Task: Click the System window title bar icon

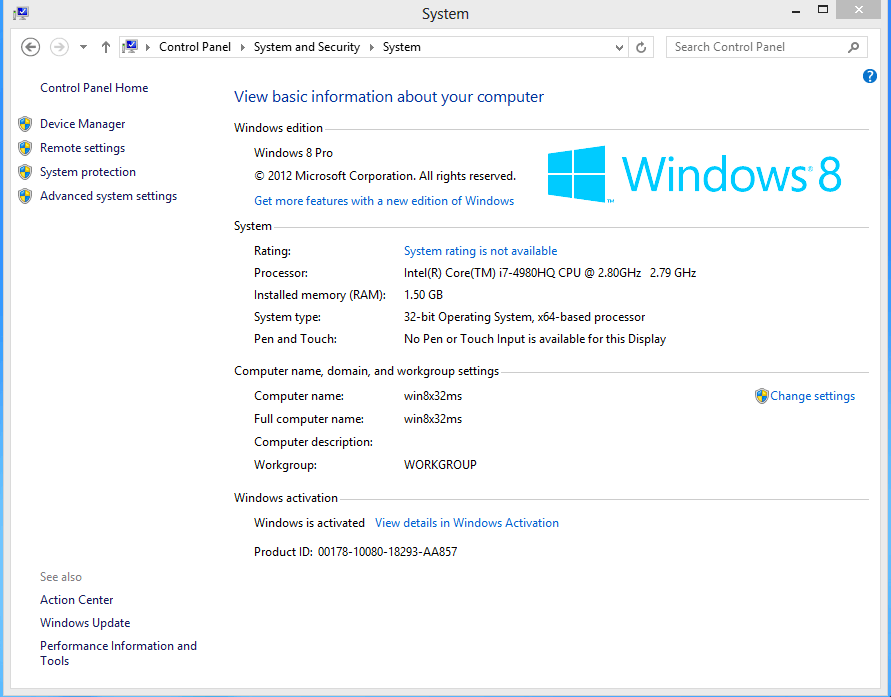Action: pos(21,12)
